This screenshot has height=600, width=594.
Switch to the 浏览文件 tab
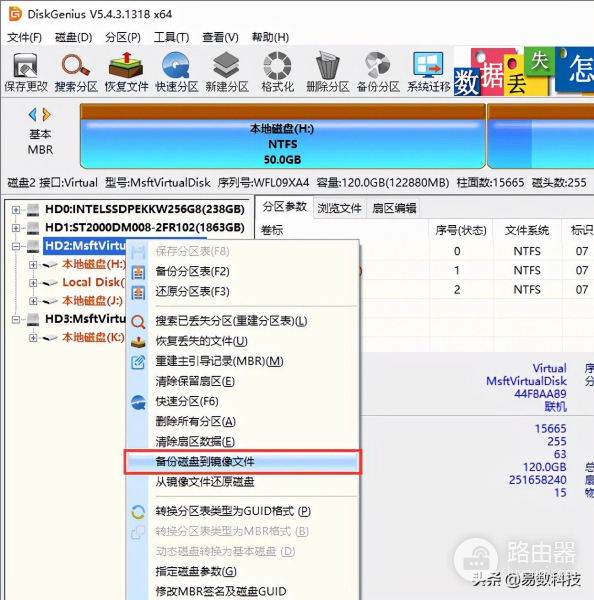point(339,208)
